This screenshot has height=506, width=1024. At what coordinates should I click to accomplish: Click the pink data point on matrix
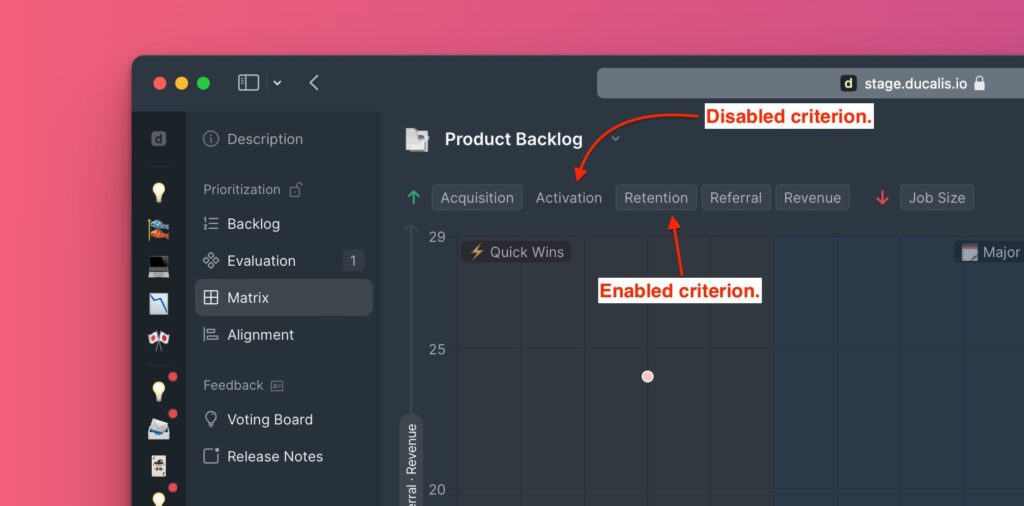[x=647, y=376]
